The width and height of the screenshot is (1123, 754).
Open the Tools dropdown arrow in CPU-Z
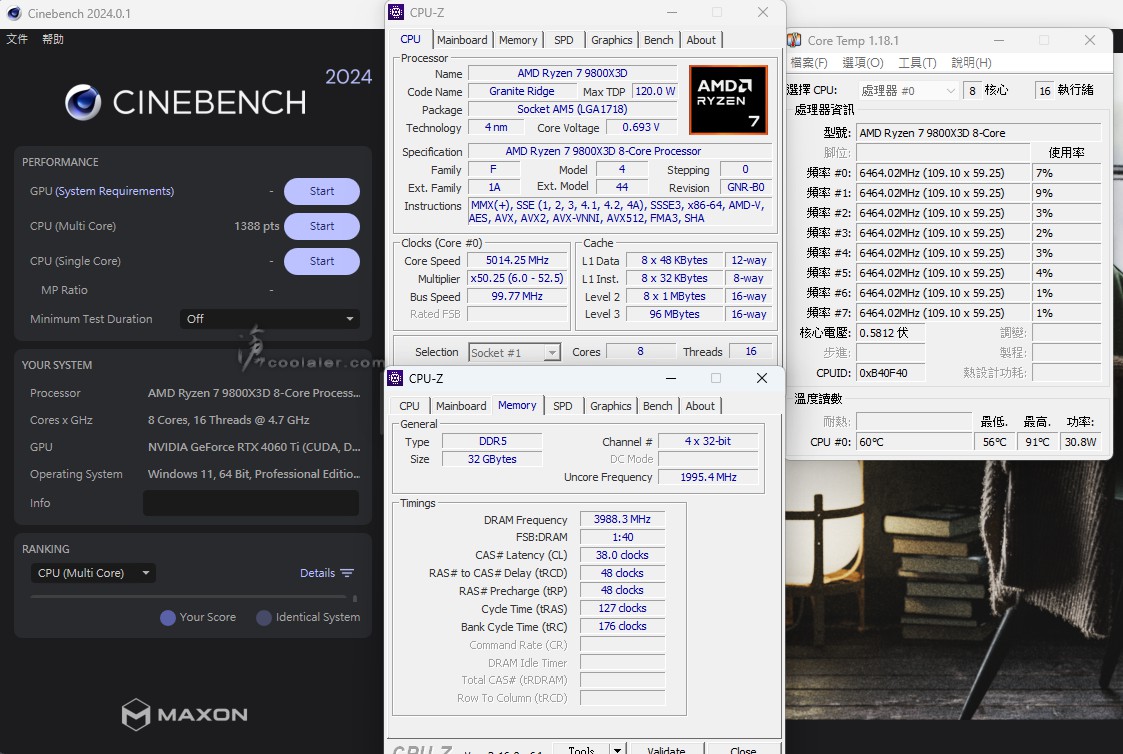[618, 749]
